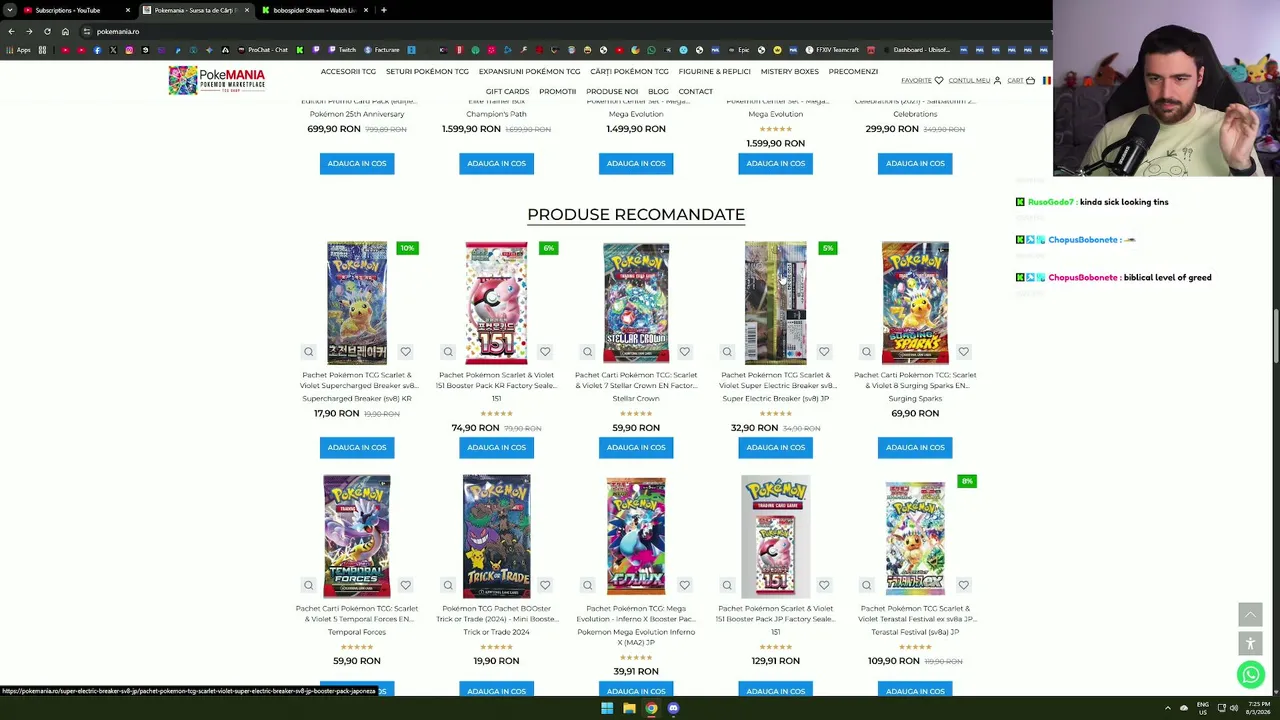1280x720 pixels.
Task: Open the Promotii page
Action: (x=557, y=92)
